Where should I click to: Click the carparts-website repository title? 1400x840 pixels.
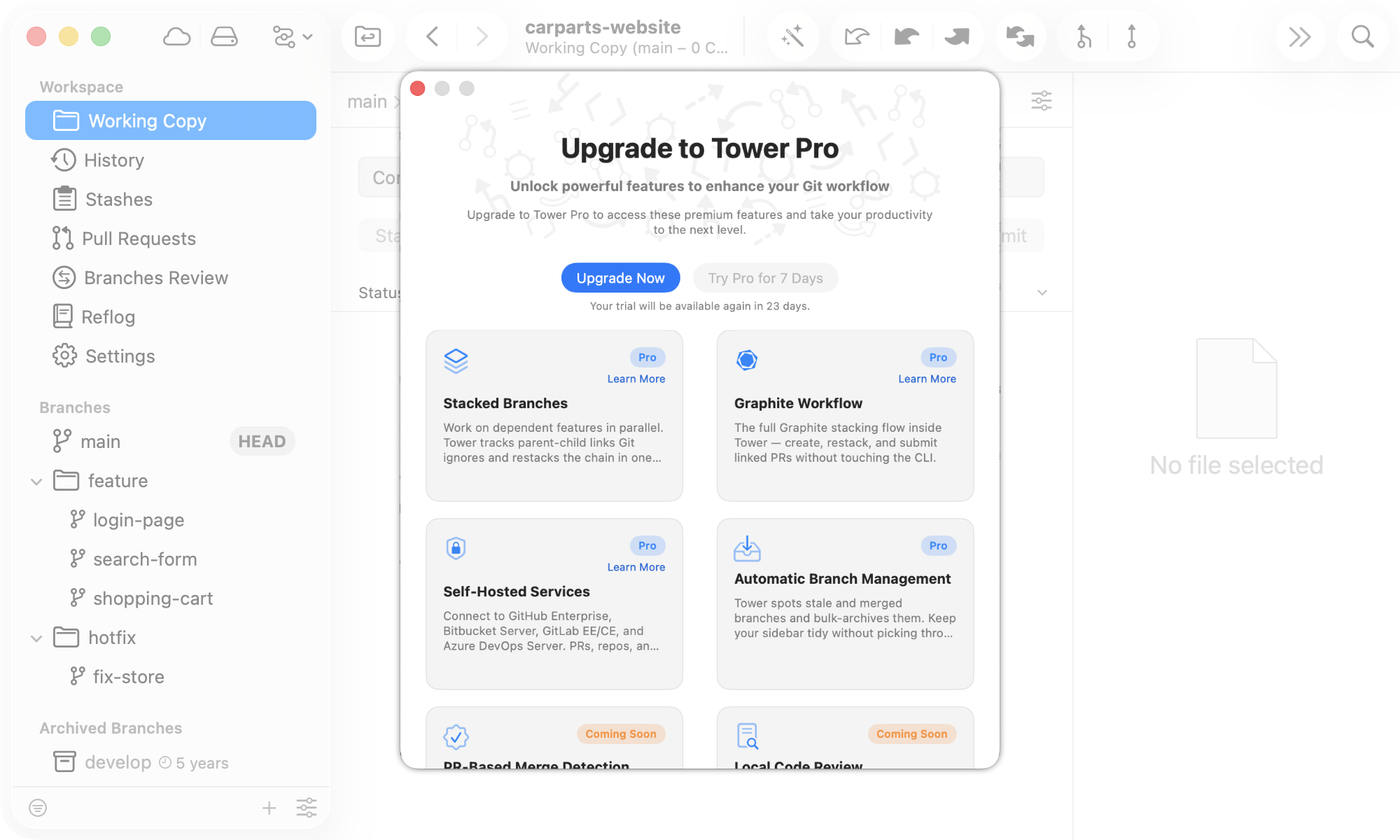(x=603, y=27)
